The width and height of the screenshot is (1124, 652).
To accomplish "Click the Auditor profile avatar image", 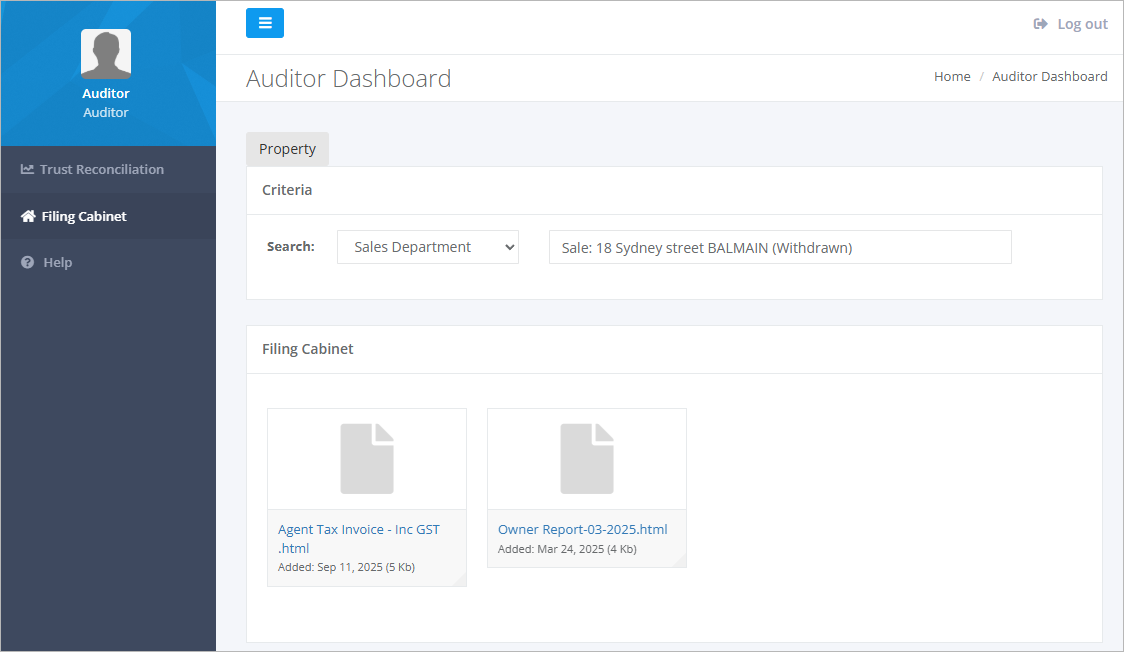I will (x=105, y=52).
